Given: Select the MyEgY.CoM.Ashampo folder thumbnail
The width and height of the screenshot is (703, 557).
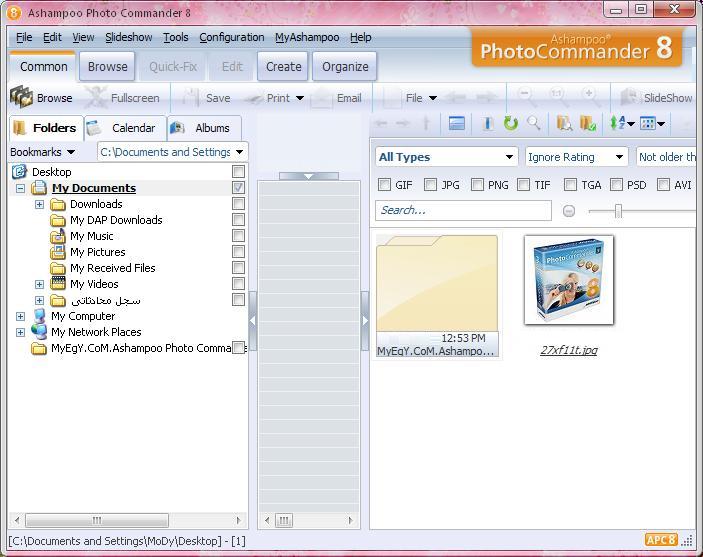Looking at the screenshot, I should point(438,296).
